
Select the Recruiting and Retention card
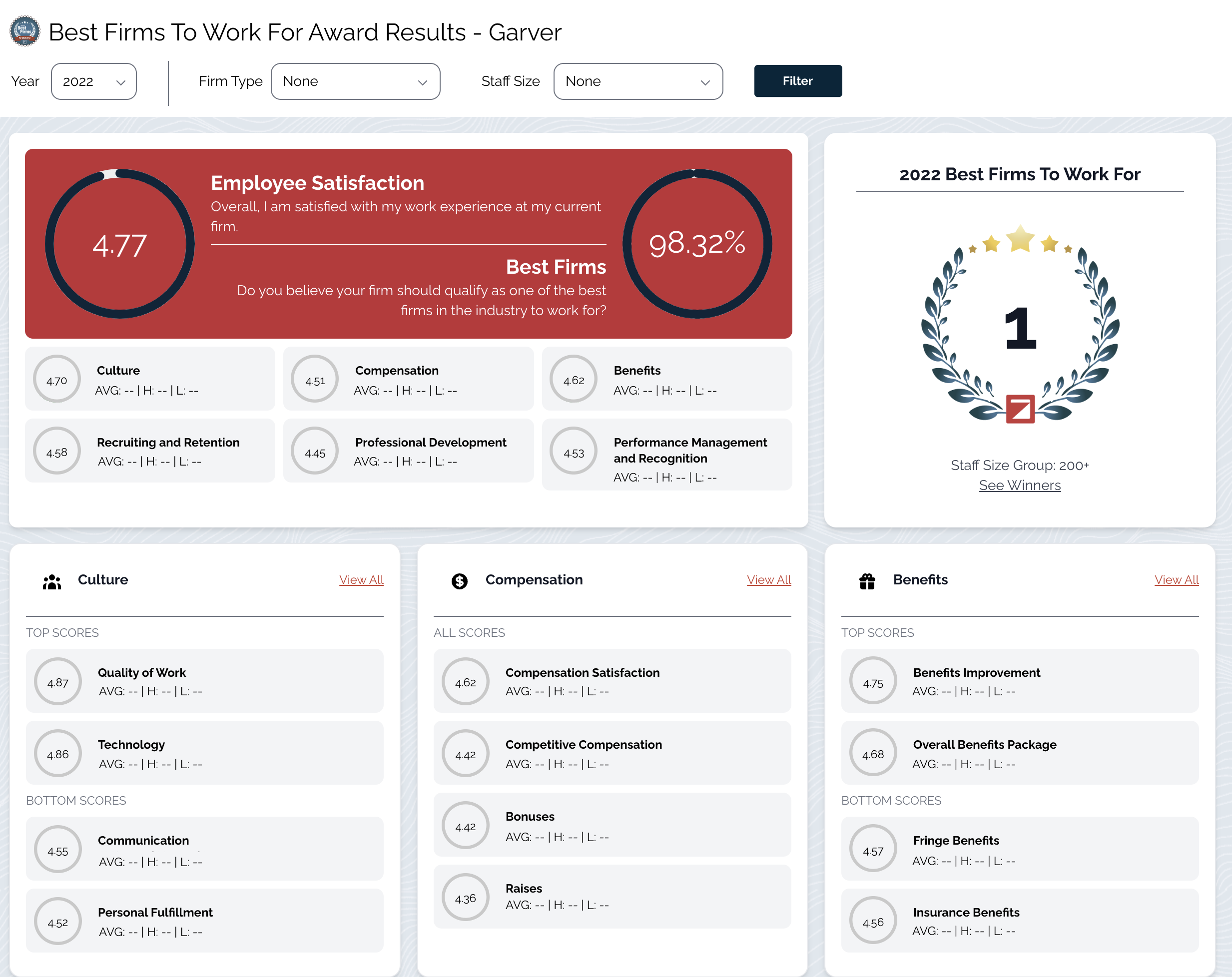click(x=150, y=451)
